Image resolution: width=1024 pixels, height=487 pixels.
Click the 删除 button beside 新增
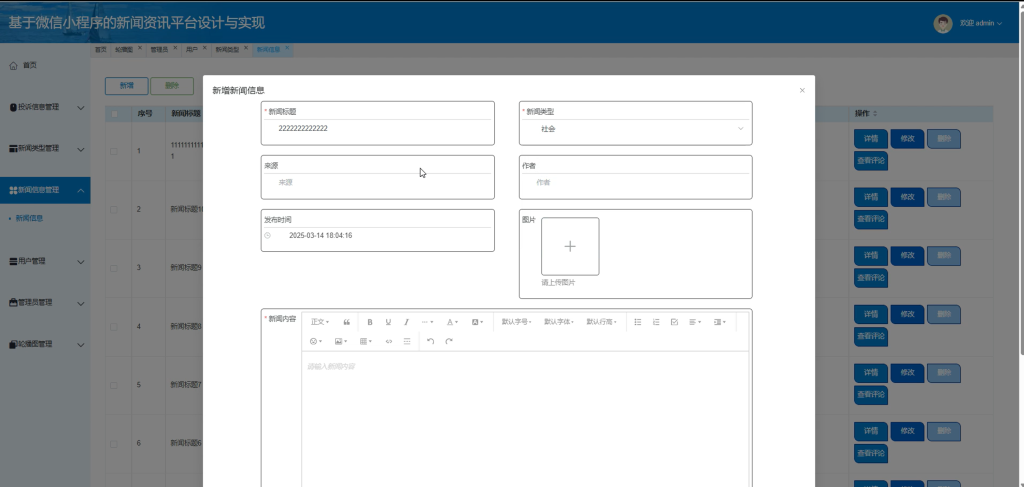[172, 86]
